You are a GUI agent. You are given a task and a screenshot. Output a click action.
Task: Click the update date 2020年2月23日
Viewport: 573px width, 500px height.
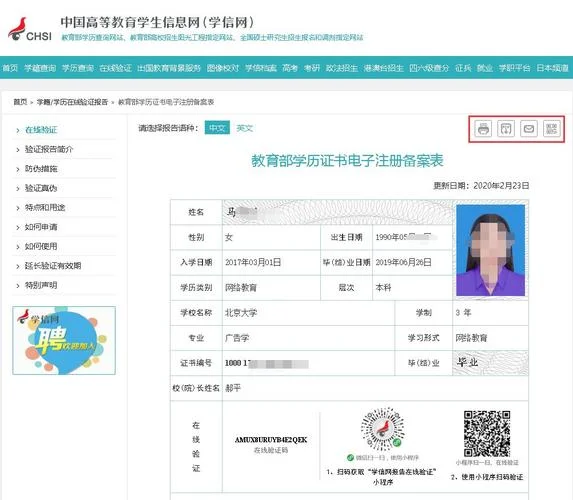click(x=501, y=186)
